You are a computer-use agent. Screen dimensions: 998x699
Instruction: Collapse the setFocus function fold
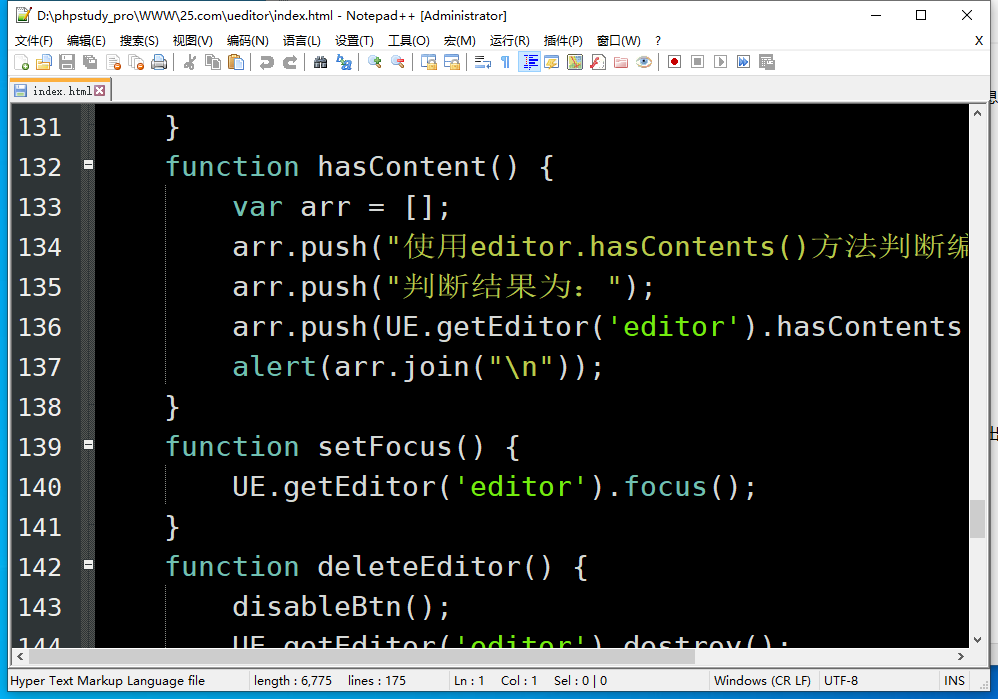[87, 446]
